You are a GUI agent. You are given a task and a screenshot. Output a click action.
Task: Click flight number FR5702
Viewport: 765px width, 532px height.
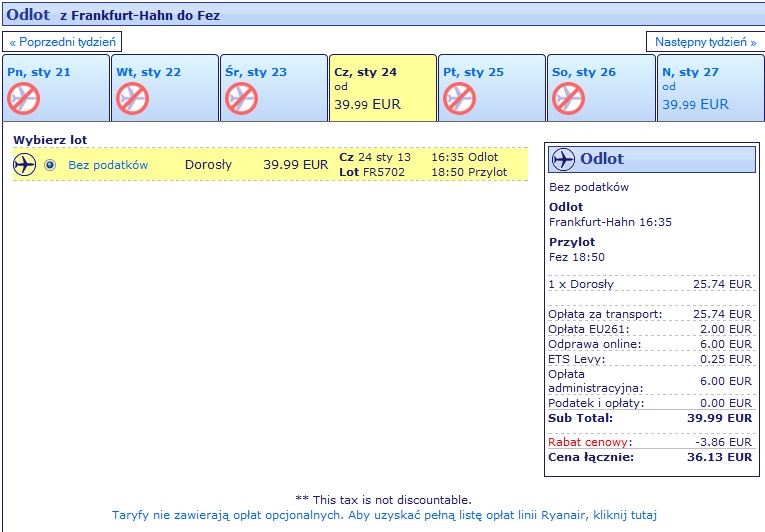384,172
